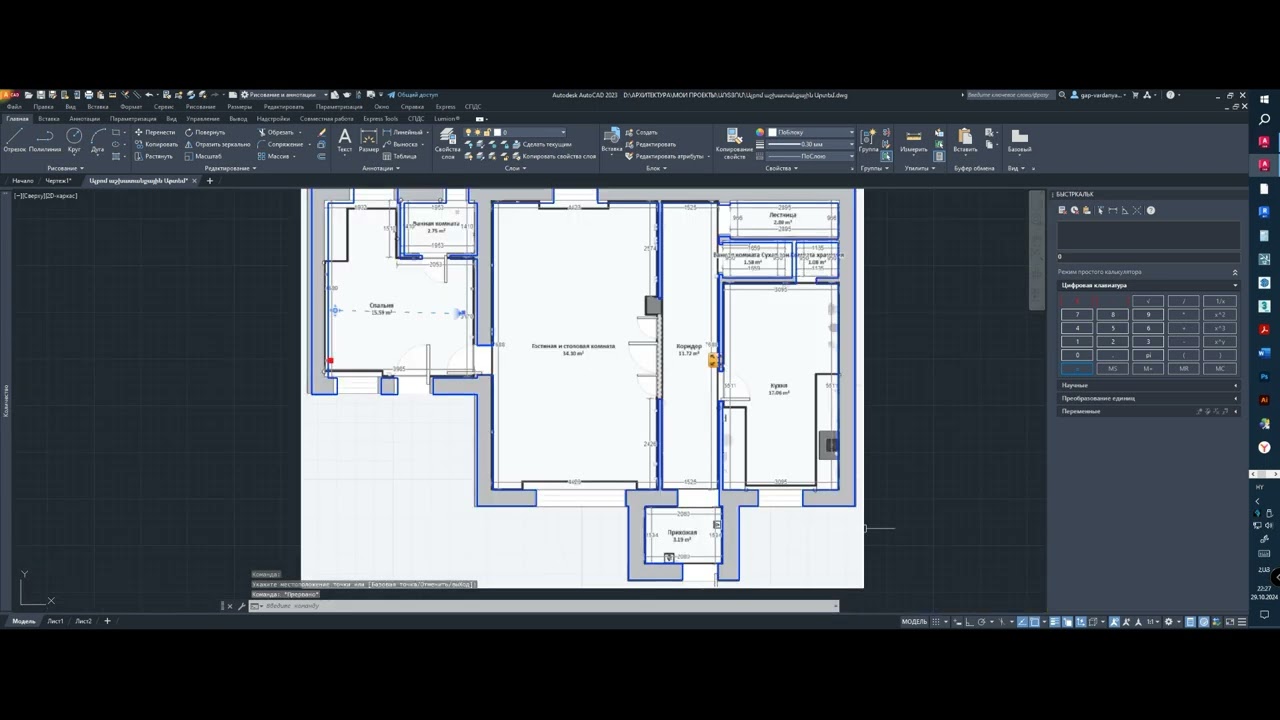
Task: Click the calculator key pi
Action: coord(1148,355)
